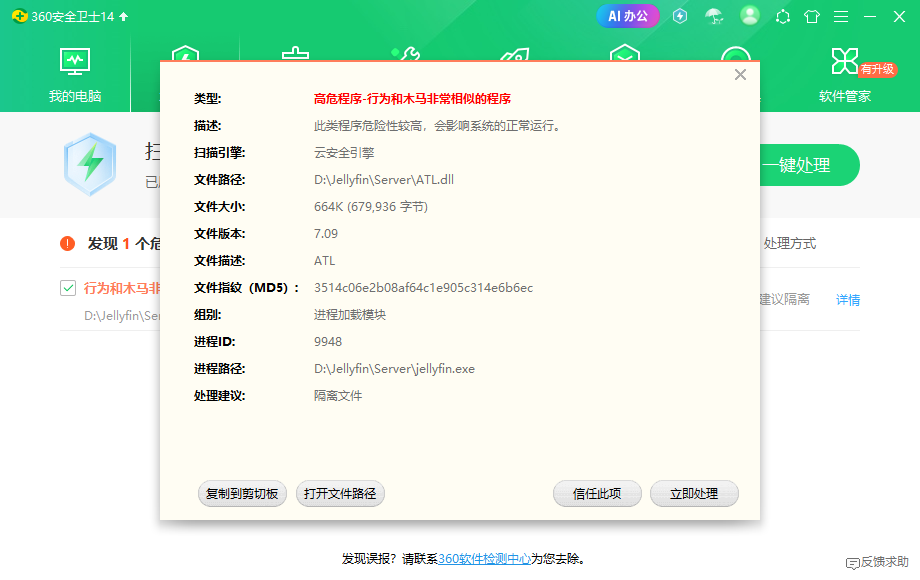
Task: Open the 我的电脑 tab
Action: pyautogui.click(x=75, y=76)
